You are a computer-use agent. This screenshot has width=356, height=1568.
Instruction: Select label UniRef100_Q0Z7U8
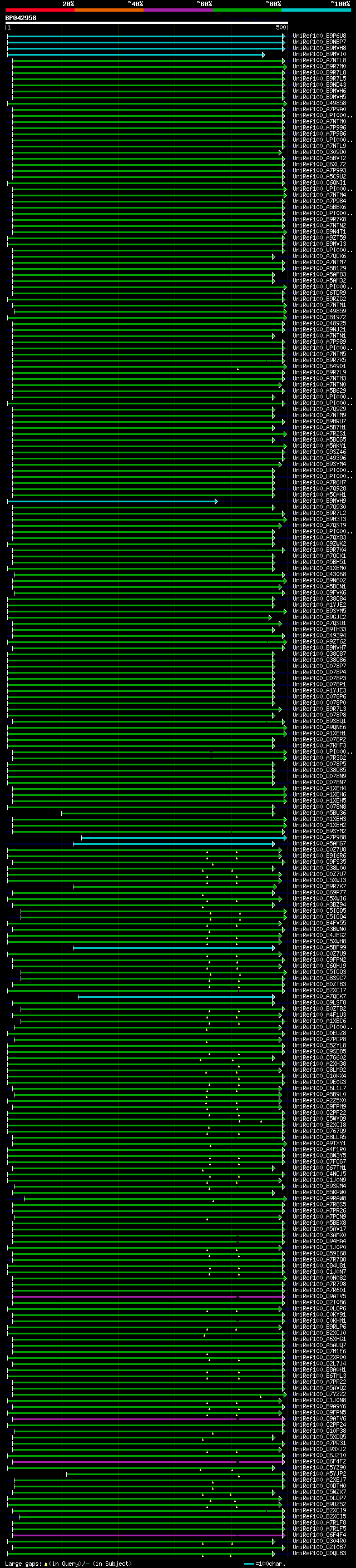coord(319,850)
